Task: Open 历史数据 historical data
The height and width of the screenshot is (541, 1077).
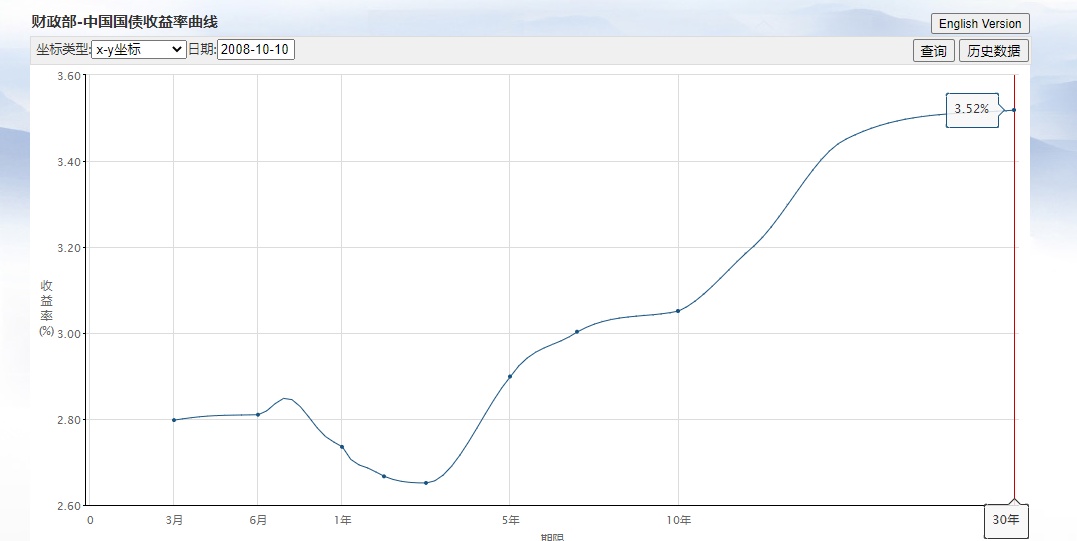Action: 993,51
